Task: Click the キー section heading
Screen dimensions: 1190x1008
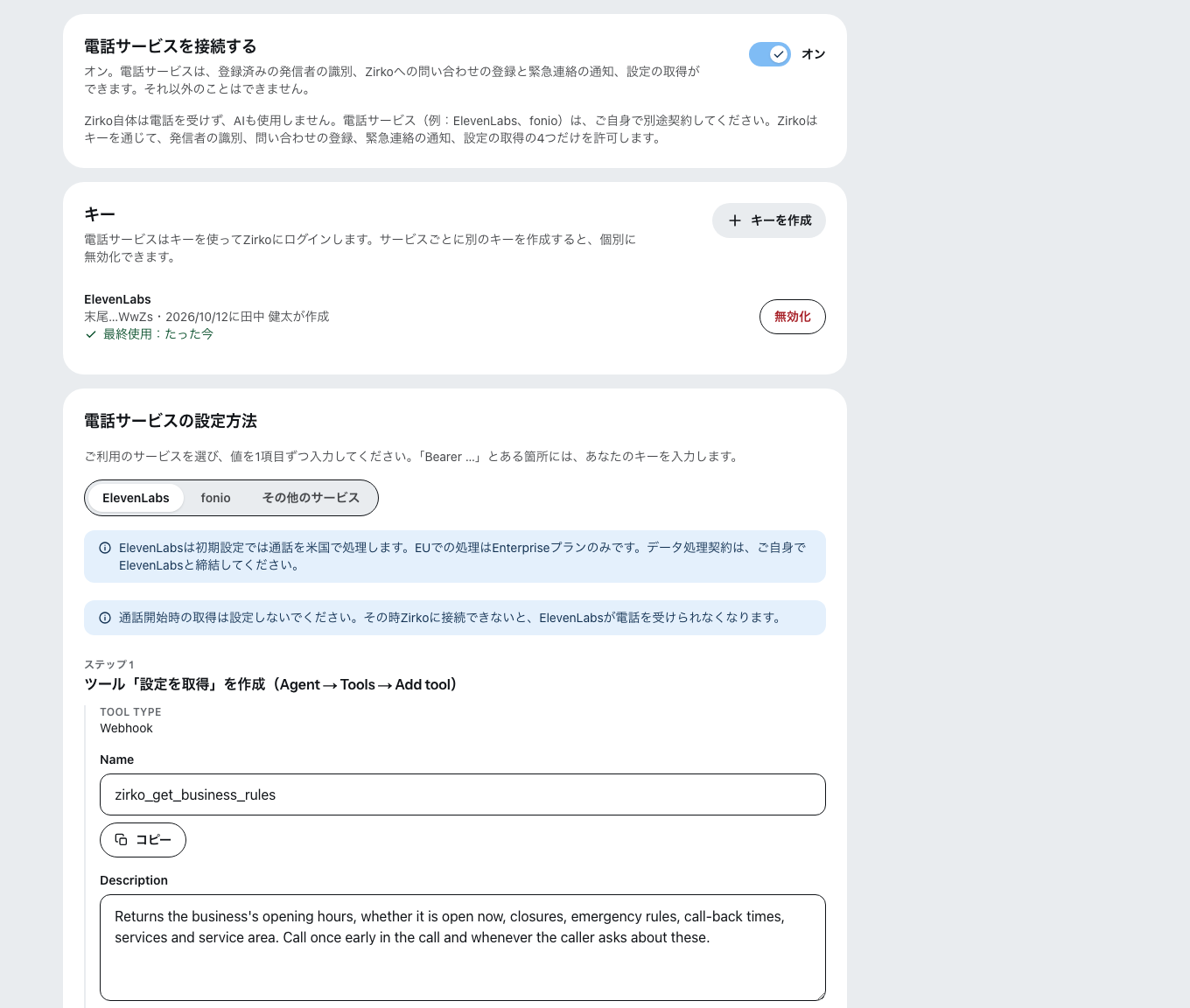Action: click(100, 214)
